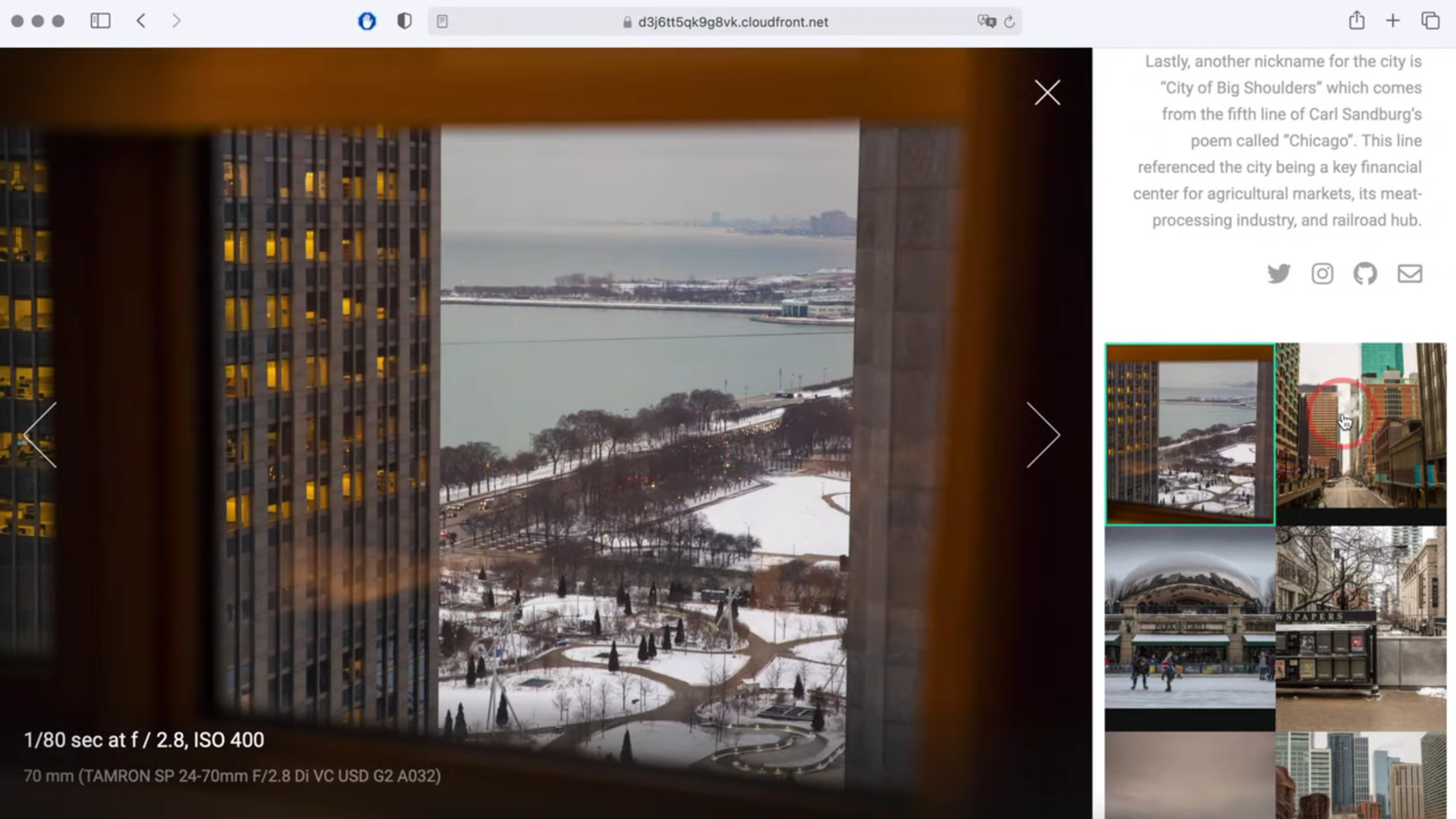Click the blue password manager extension icon
The height and width of the screenshot is (819, 1456).
click(367, 21)
